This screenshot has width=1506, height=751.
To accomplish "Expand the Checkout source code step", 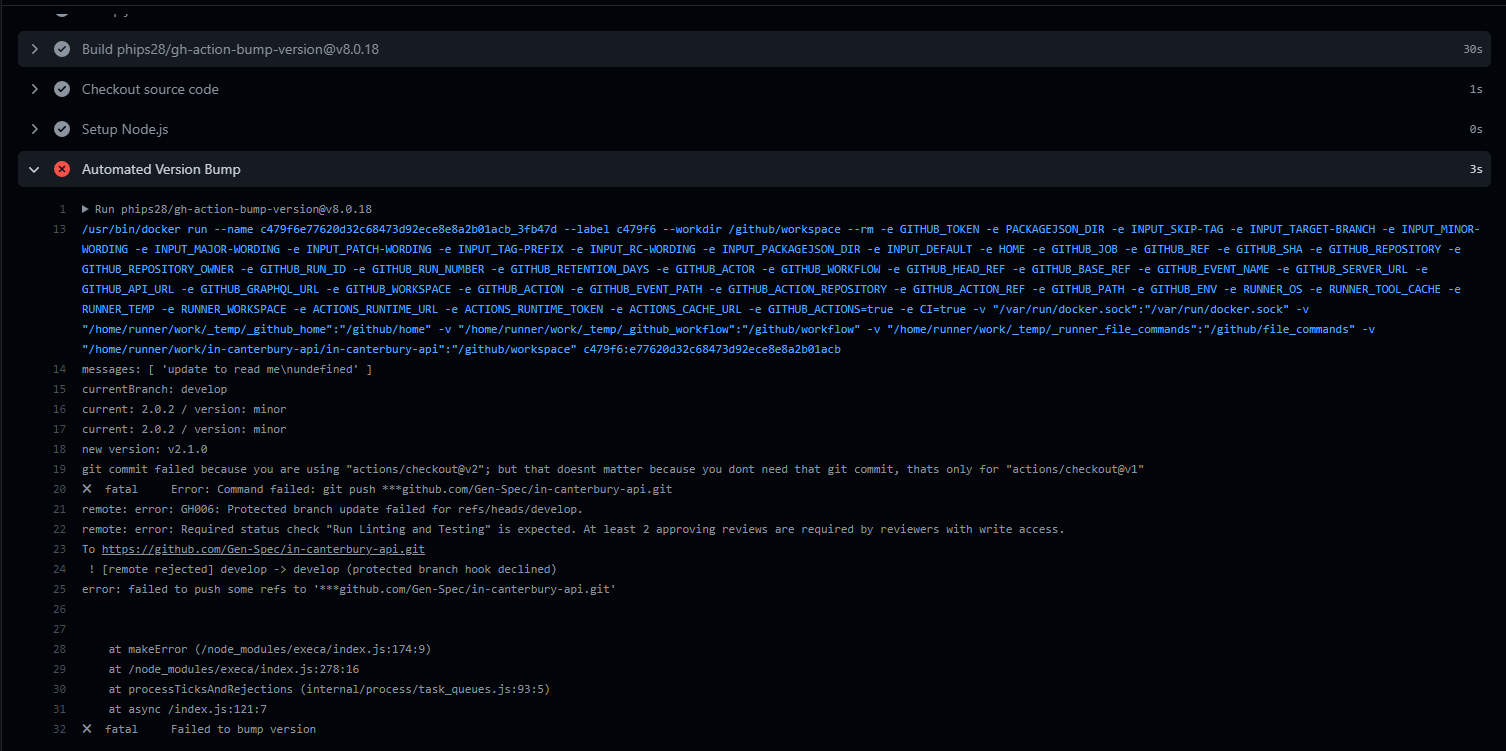I will (x=34, y=88).
